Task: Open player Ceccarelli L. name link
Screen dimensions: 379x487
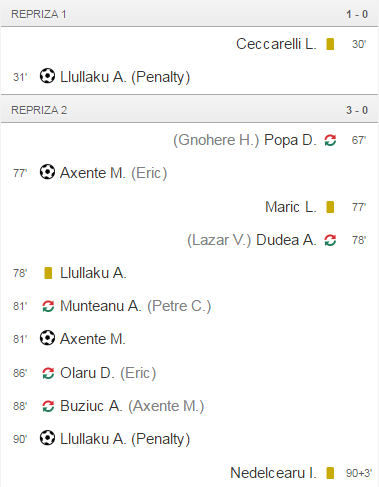Action: pos(276,44)
